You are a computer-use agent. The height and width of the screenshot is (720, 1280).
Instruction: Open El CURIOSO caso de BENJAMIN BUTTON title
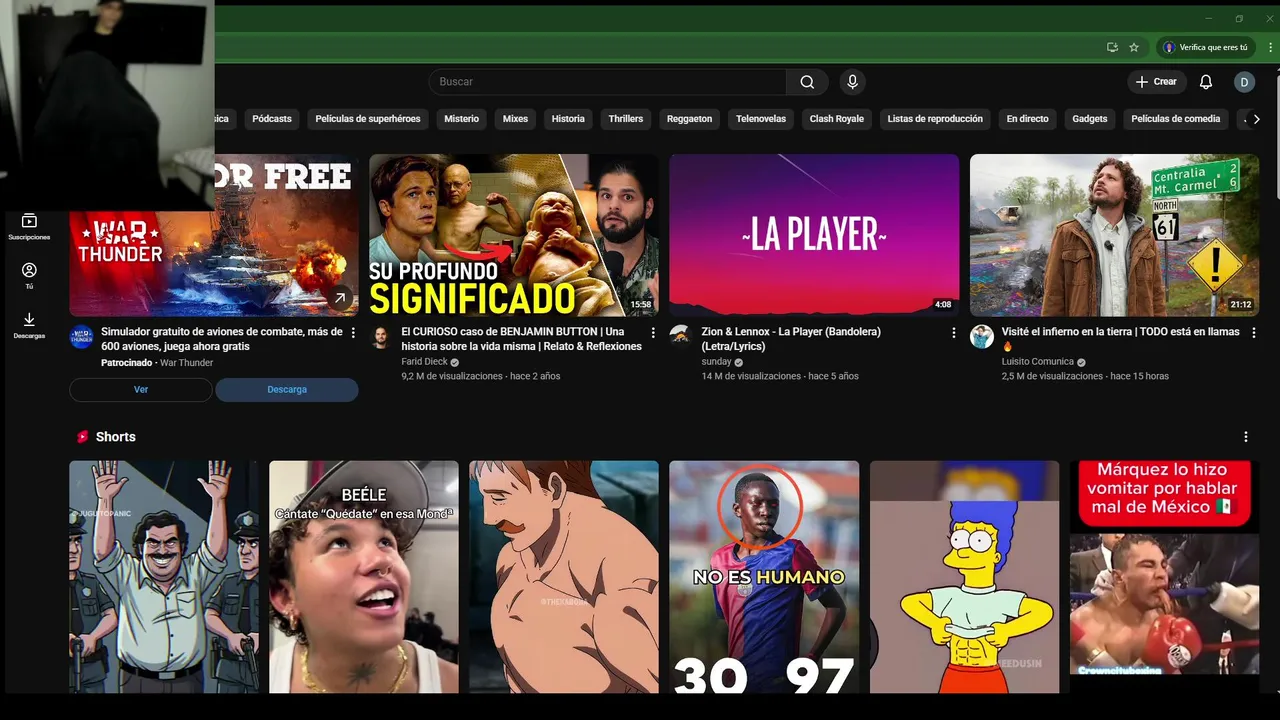pos(521,339)
